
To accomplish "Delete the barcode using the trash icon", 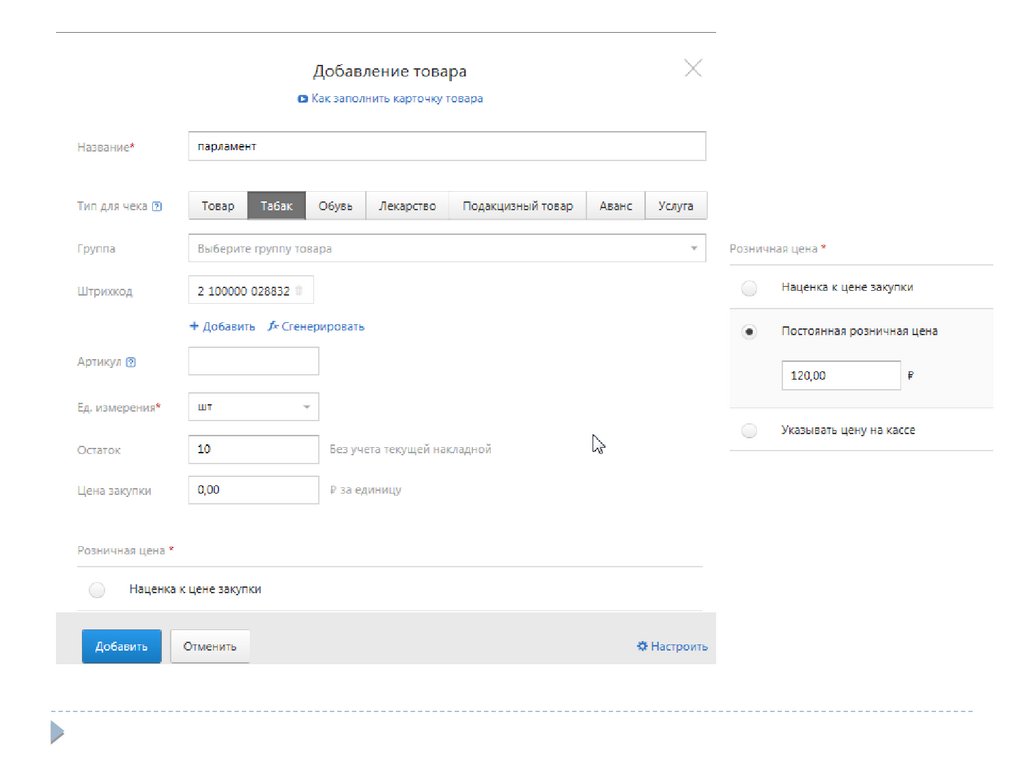I will (298, 291).
